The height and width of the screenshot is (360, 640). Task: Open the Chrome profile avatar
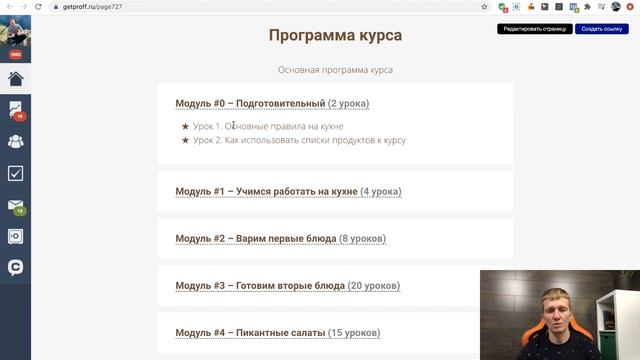(616, 7)
